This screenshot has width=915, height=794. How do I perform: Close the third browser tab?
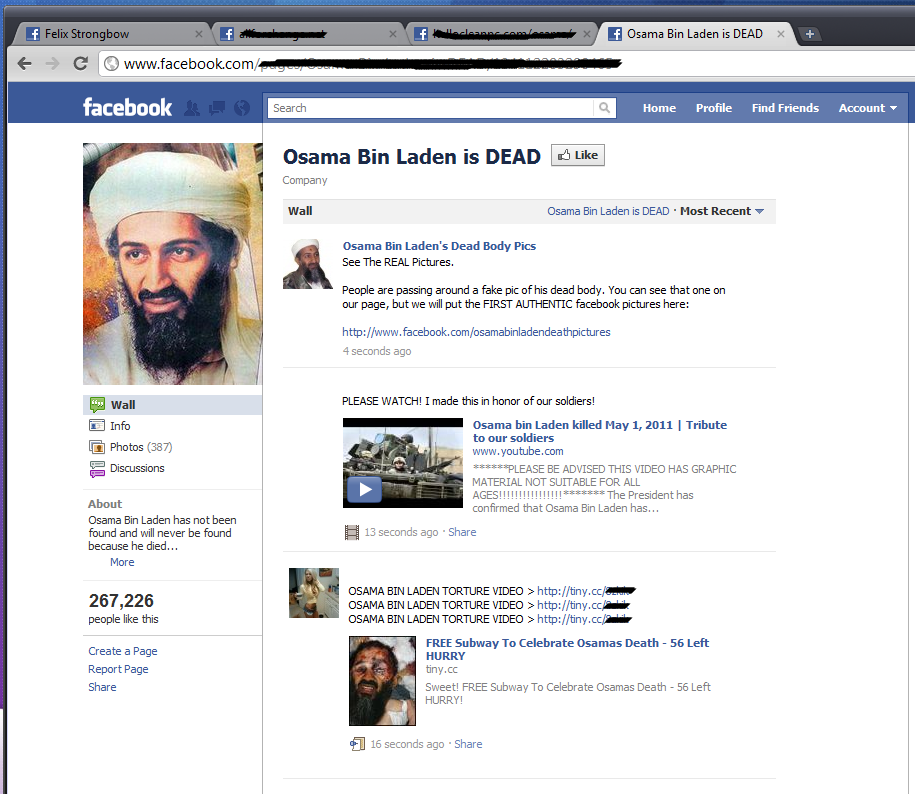click(x=587, y=34)
